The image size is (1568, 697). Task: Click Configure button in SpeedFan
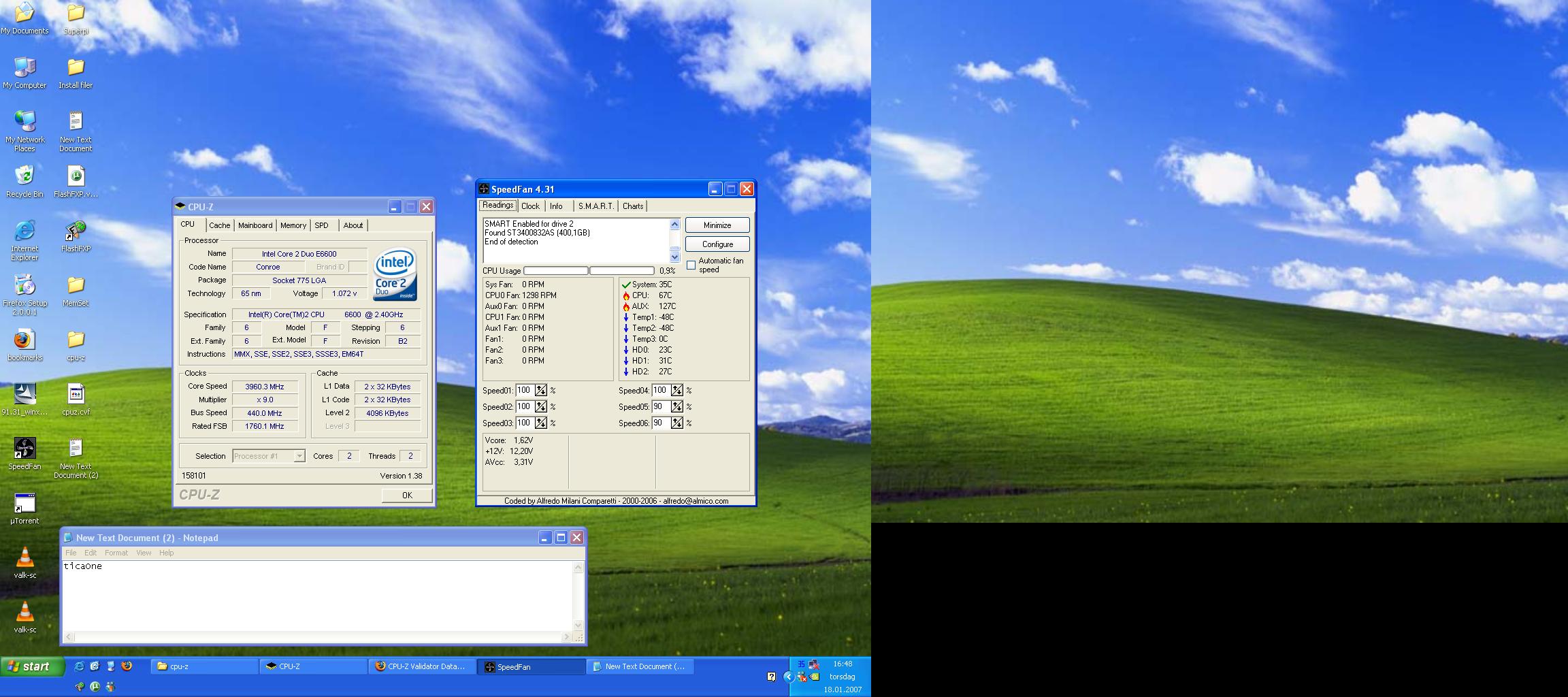point(717,244)
